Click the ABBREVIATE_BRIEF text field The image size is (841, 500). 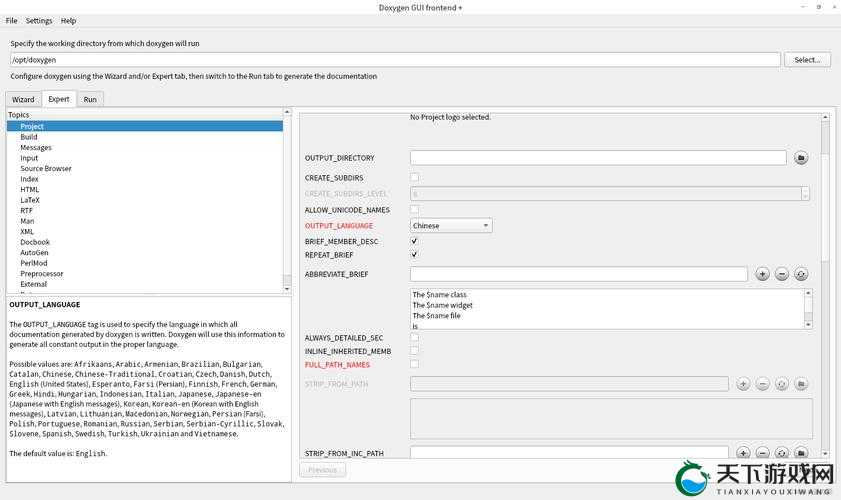tap(579, 274)
